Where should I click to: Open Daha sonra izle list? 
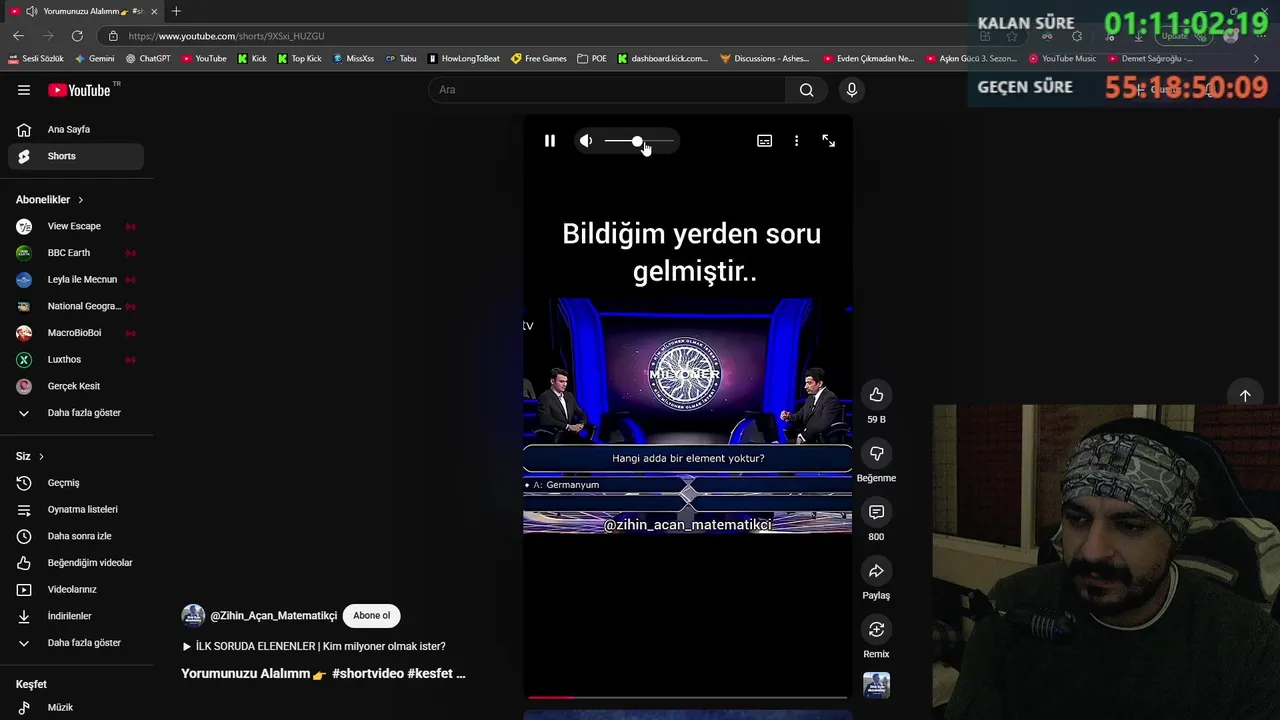tap(76, 536)
